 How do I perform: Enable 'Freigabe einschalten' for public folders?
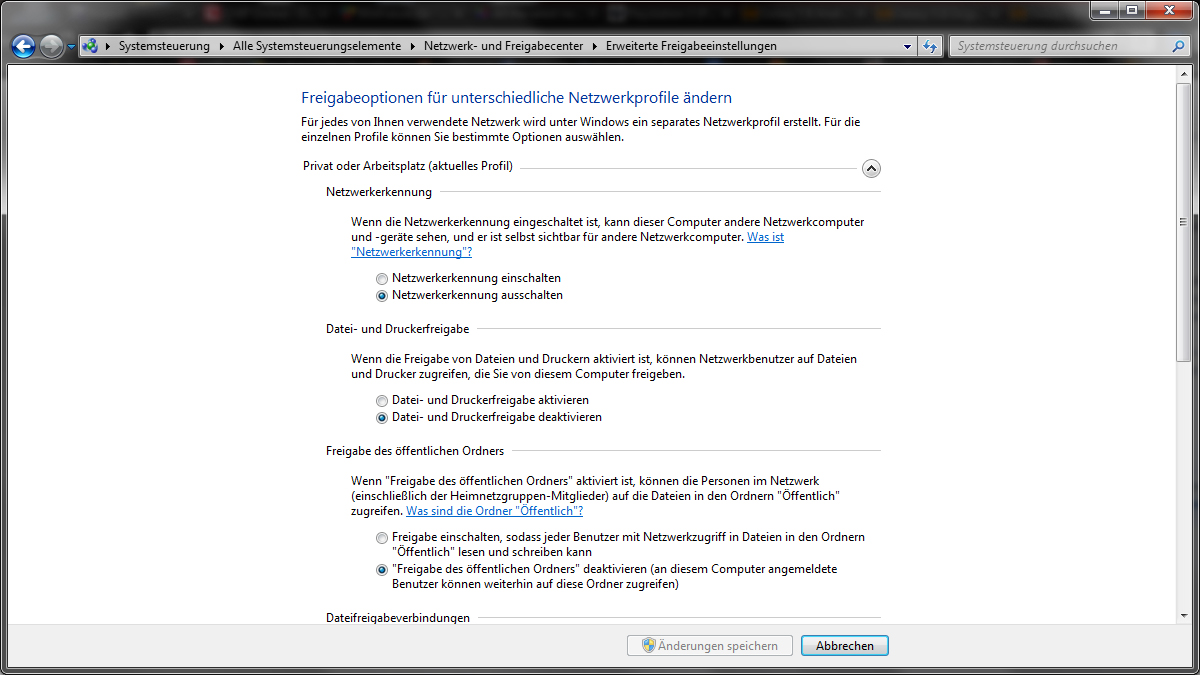(x=382, y=538)
